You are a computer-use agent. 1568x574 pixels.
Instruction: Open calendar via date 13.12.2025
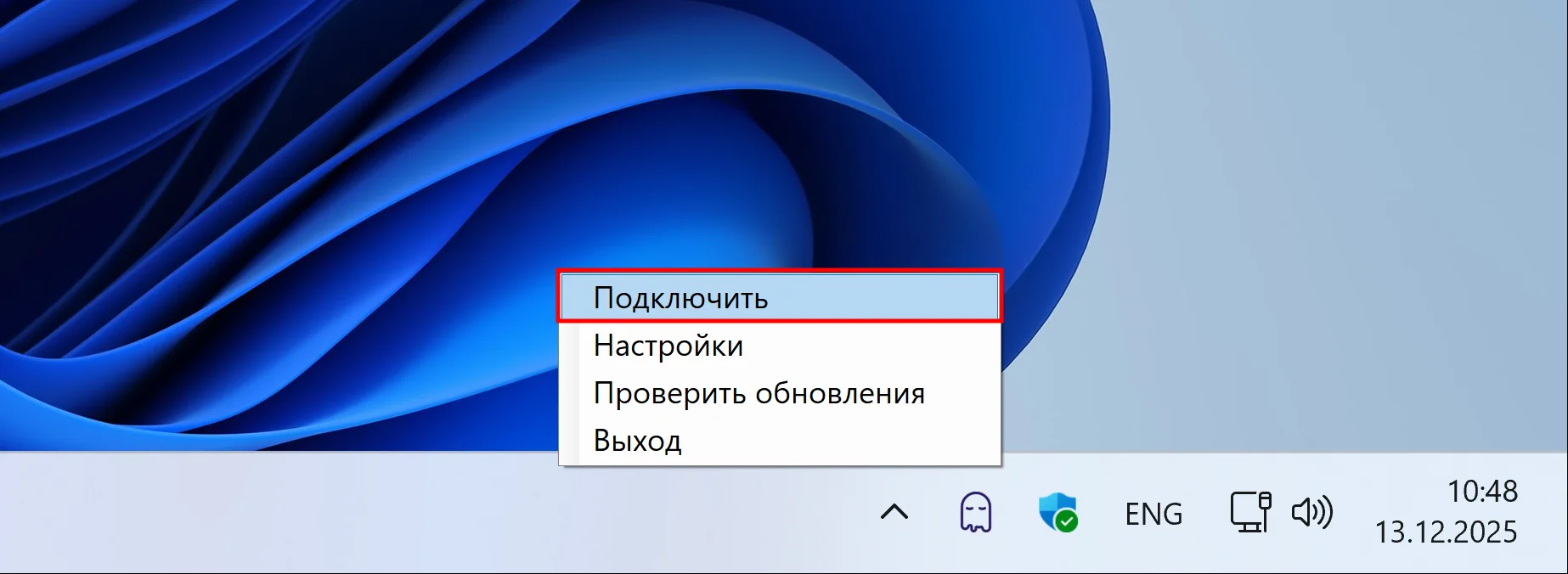1446,532
